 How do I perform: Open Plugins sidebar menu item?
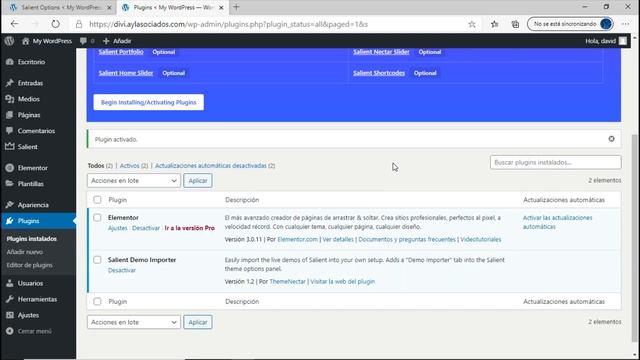tap(28, 221)
